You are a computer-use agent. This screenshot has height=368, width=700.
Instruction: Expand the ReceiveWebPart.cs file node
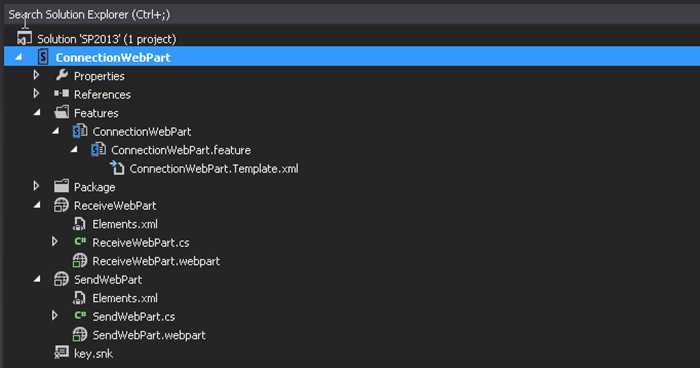click(54, 242)
